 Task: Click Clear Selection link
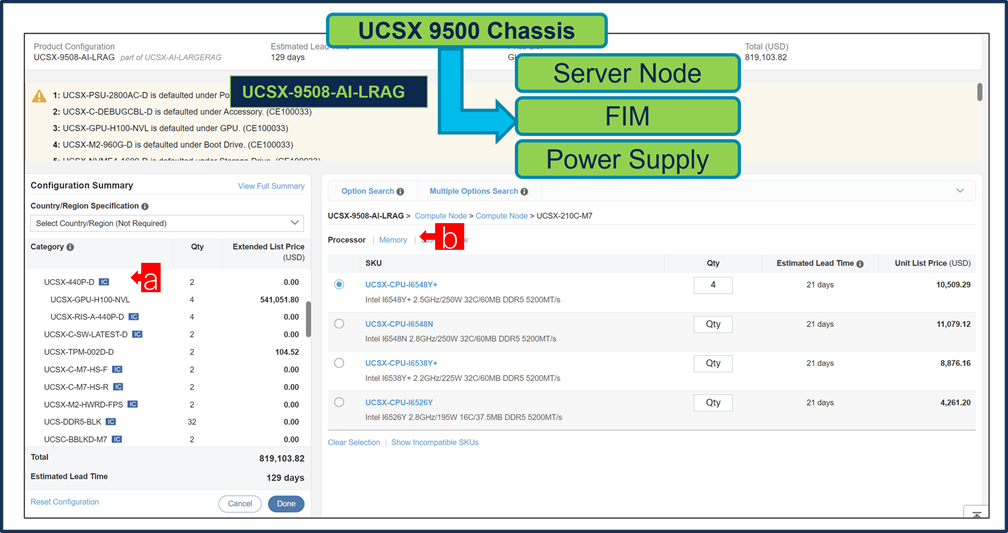click(x=354, y=442)
